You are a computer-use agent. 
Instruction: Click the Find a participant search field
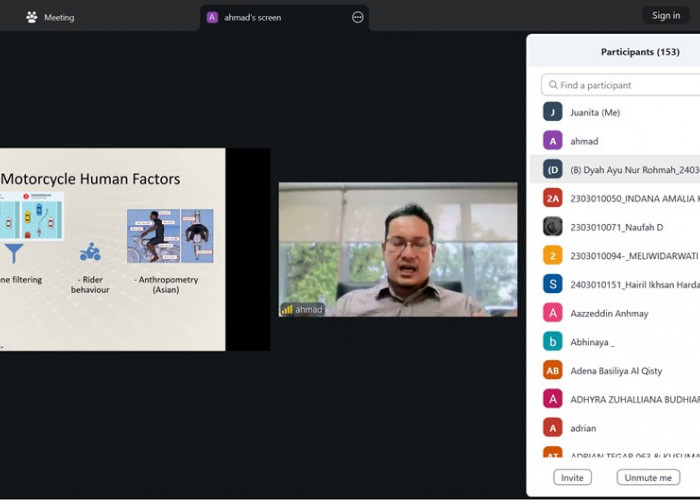click(x=625, y=85)
